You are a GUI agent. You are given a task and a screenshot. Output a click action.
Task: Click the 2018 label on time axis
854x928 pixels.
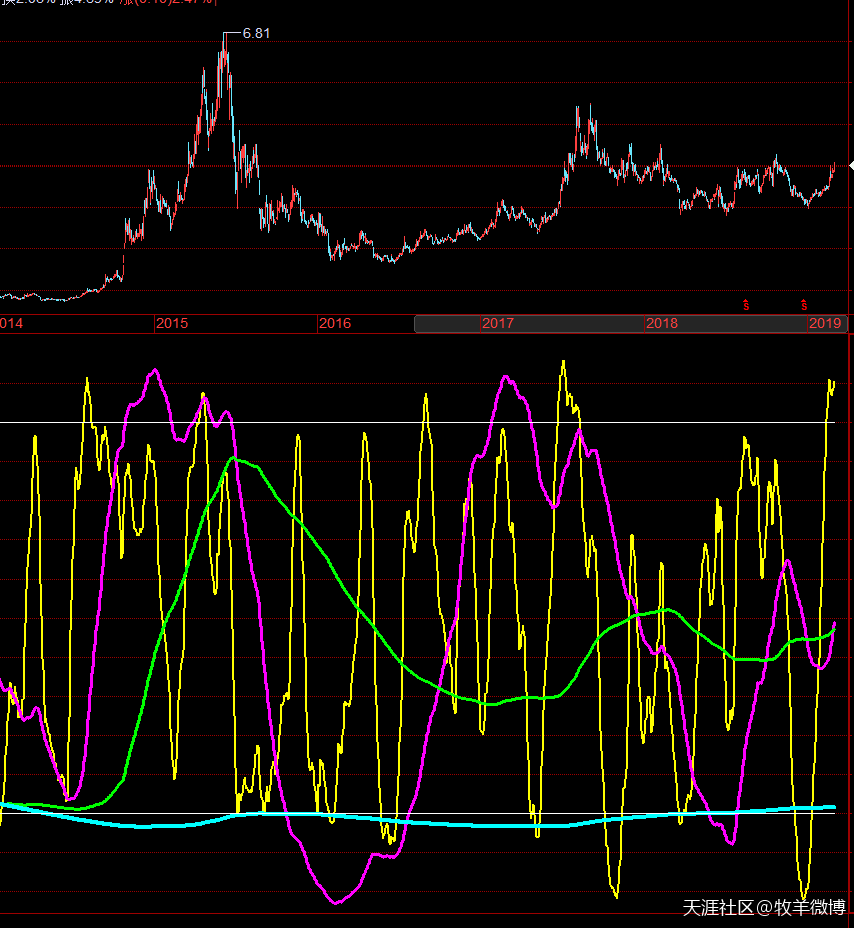click(661, 324)
